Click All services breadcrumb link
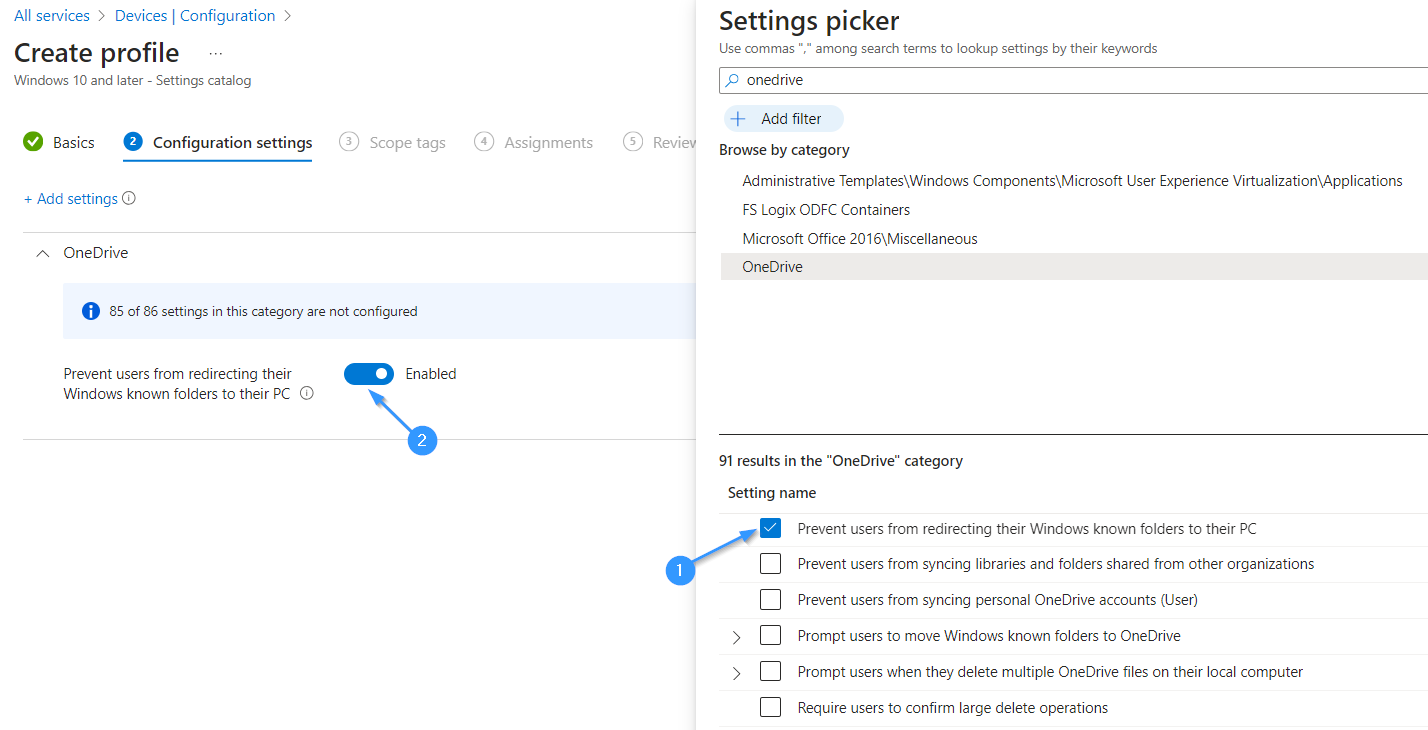This screenshot has height=730, width=1428. pos(52,16)
